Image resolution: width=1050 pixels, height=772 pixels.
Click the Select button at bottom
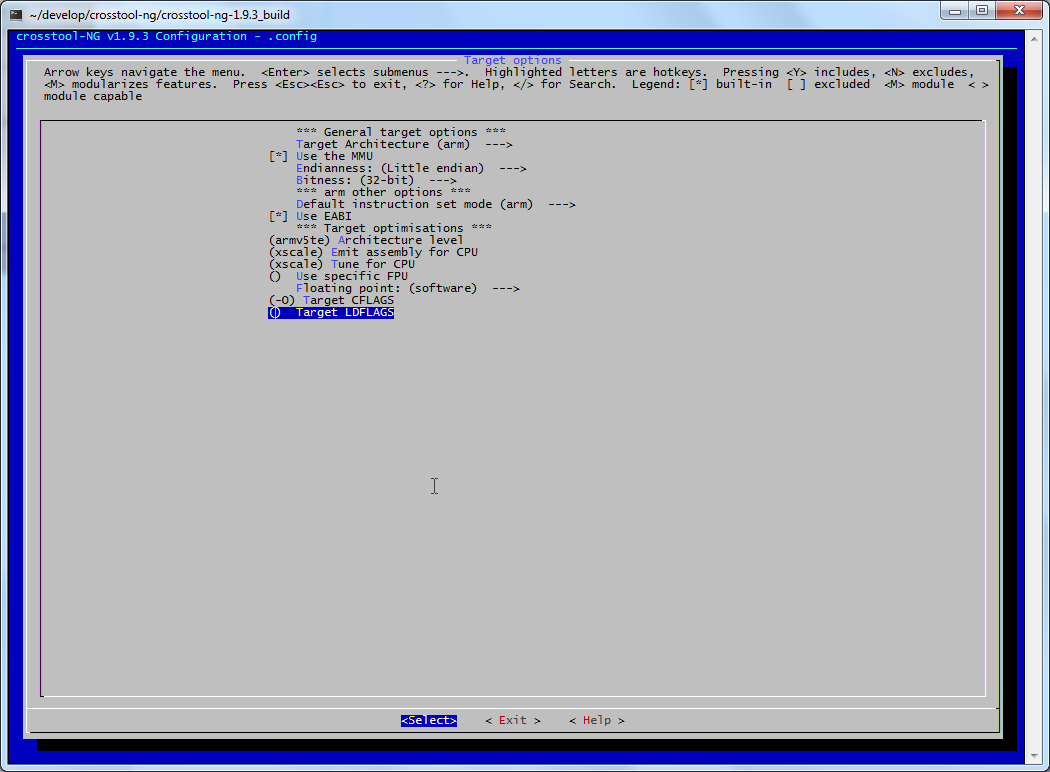point(429,720)
